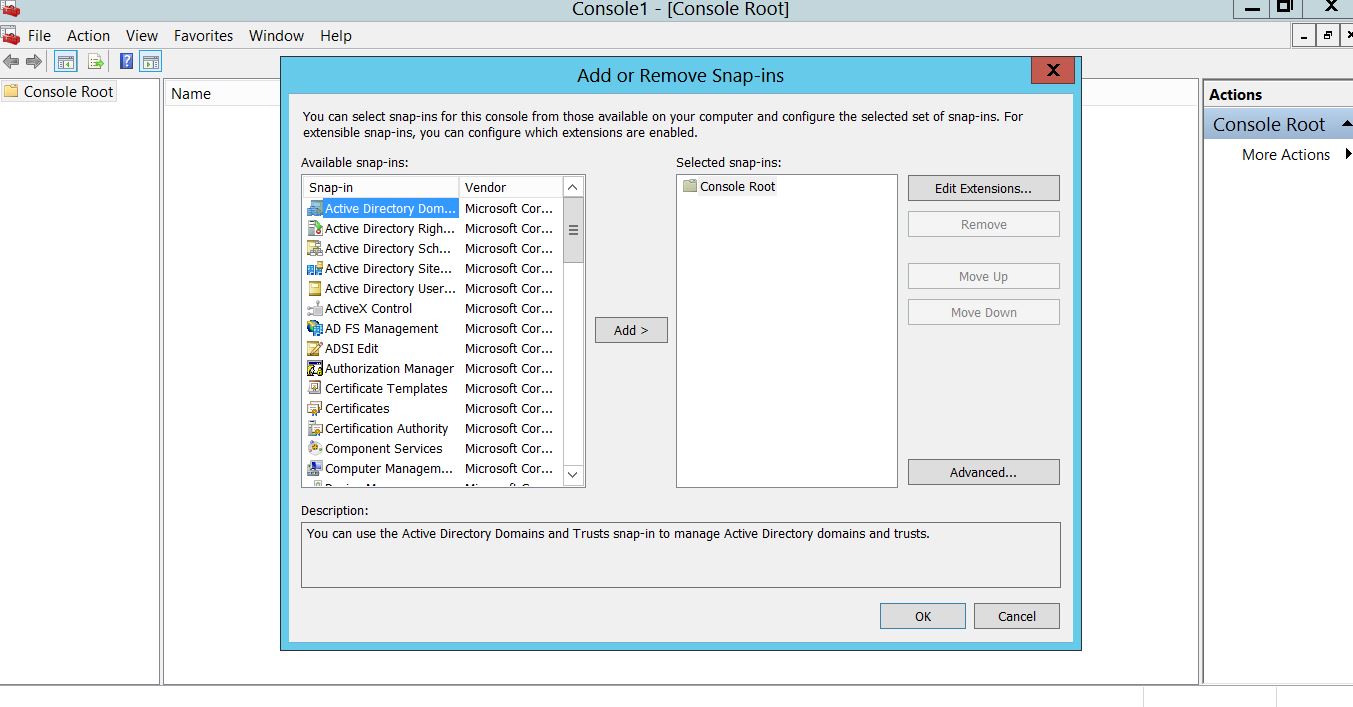The height and width of the screenshot is (707, 1353).
Task: Open the View menu
Action: (142, 36)
